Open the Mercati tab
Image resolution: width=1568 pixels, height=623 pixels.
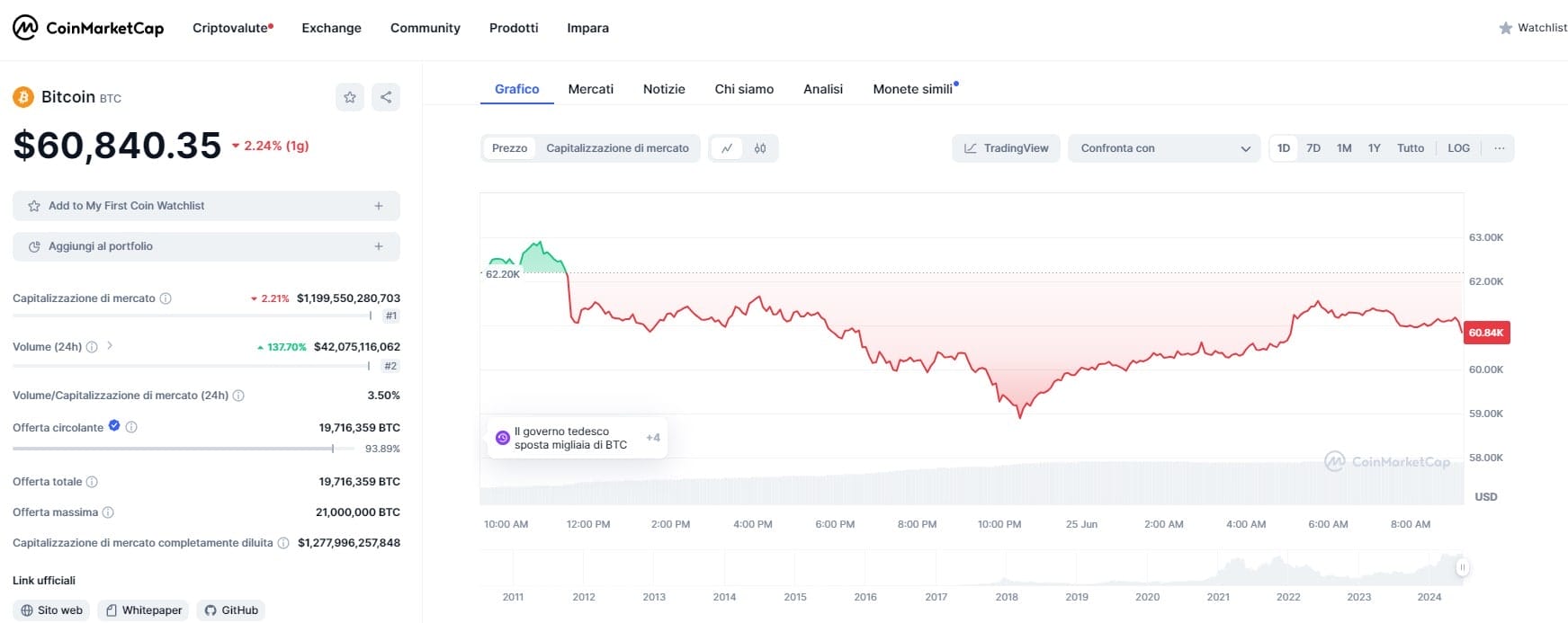[x=590, y=89]
